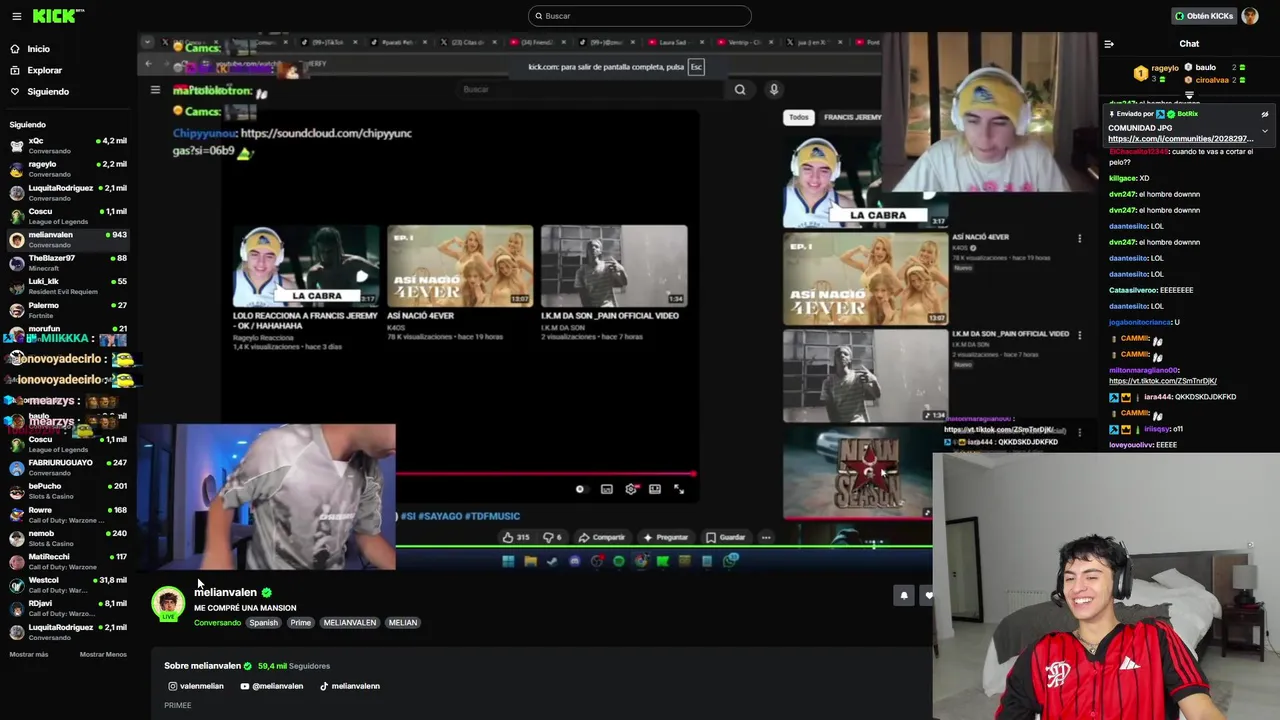
Task: Click the YouTube search magnifier icon
Action: click(x=740, y=90)
